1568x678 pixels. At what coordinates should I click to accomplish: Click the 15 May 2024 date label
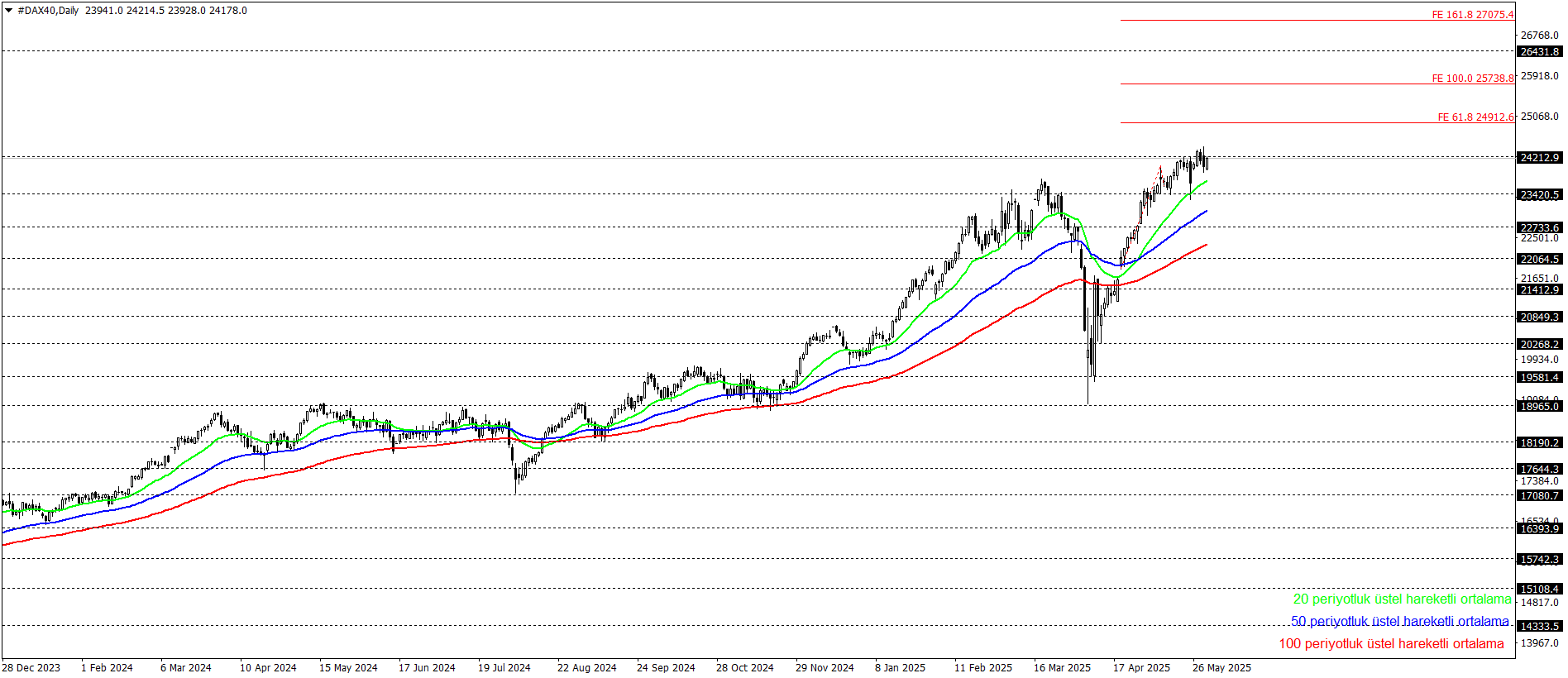point(348,667)
